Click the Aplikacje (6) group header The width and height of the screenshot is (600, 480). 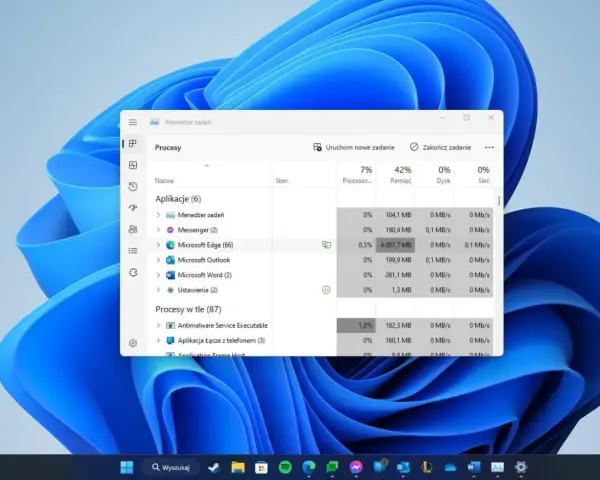tap(178, 199)
